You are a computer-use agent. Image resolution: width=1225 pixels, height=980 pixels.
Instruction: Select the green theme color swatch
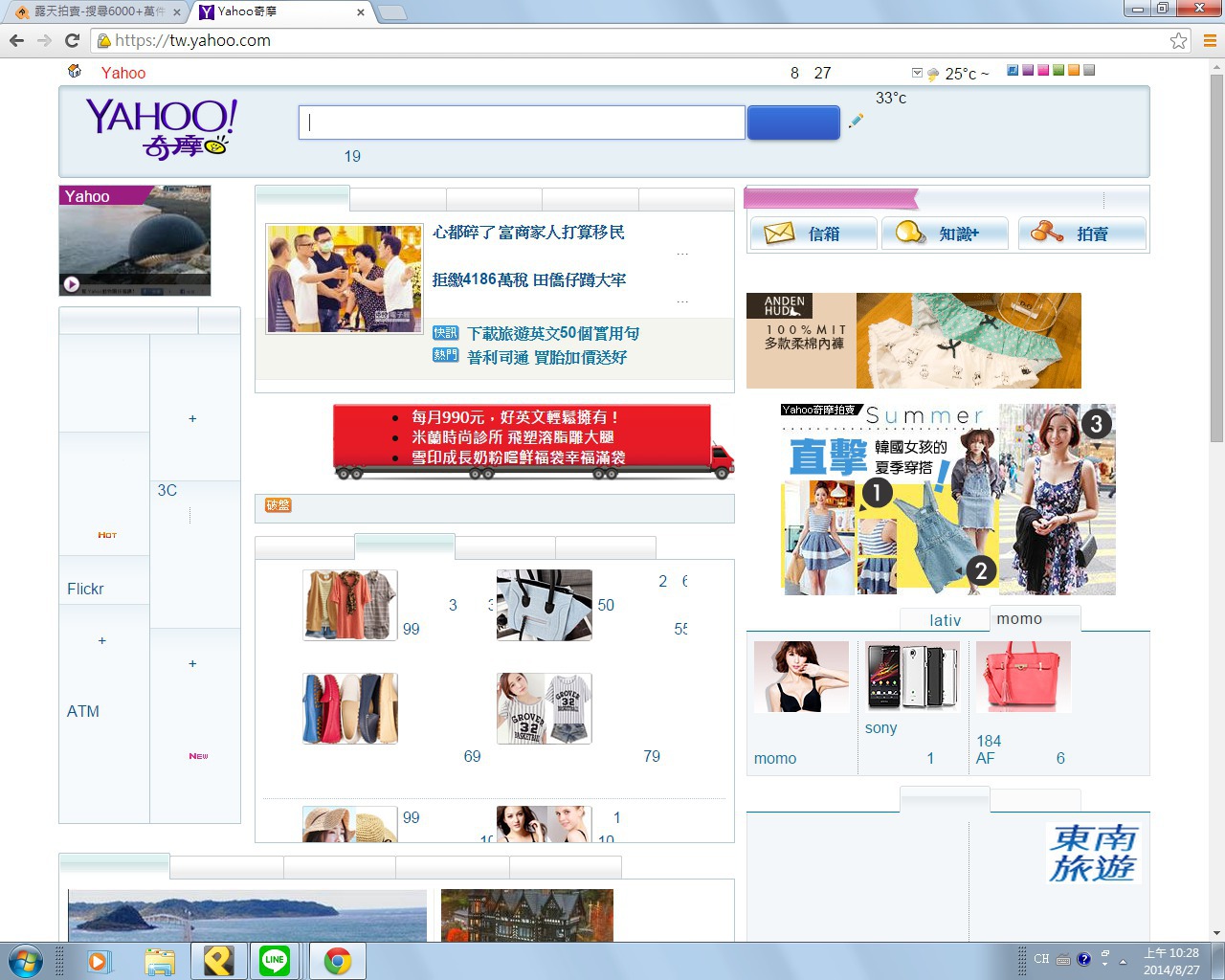(x=1058, y=70)
